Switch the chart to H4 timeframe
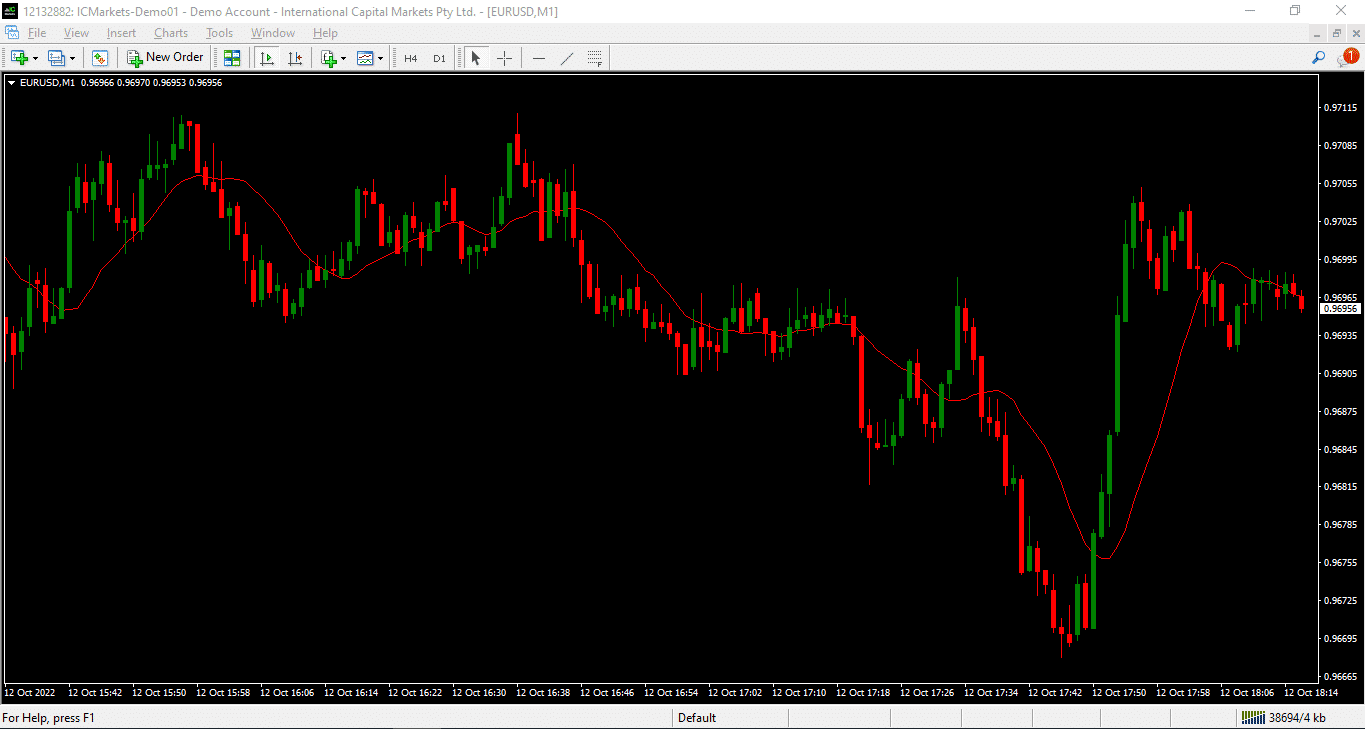Screen dimensions: 1365x729 click(x=410, y=58)
